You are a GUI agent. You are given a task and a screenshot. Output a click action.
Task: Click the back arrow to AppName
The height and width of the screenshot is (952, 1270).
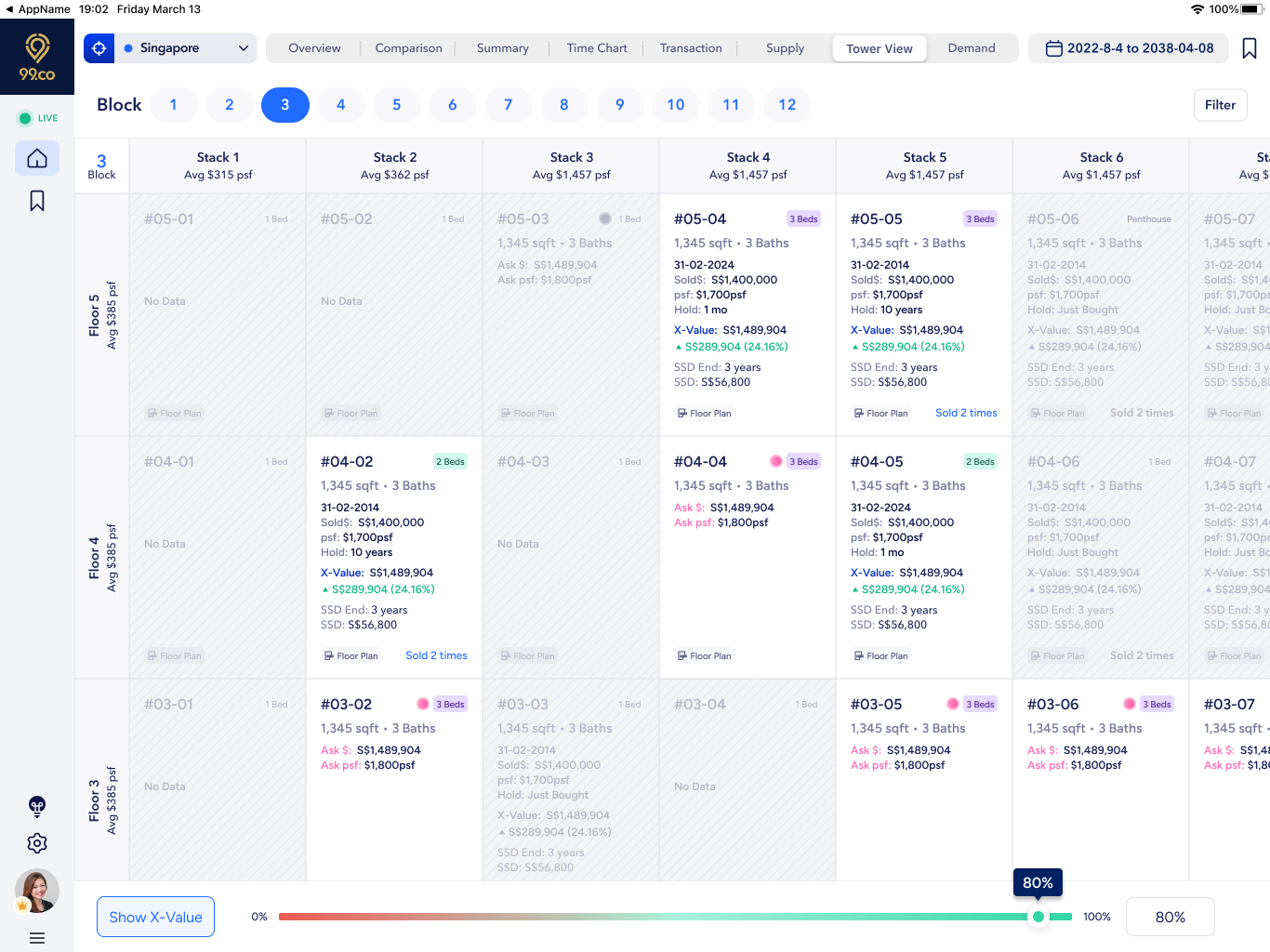[9, 9]
